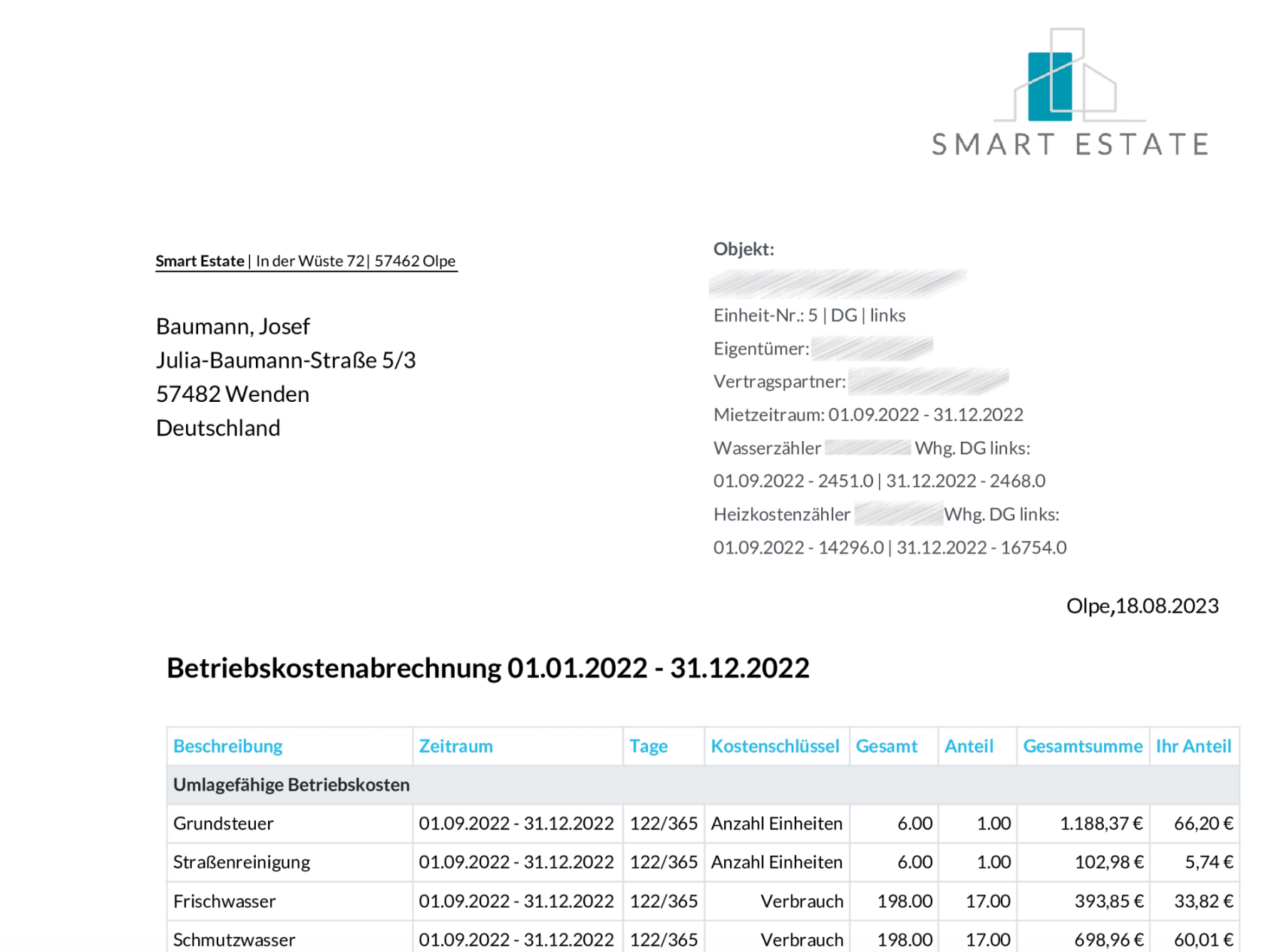
Task: Click the 'Straßenreinigung' row label
Action: (242, 862)
